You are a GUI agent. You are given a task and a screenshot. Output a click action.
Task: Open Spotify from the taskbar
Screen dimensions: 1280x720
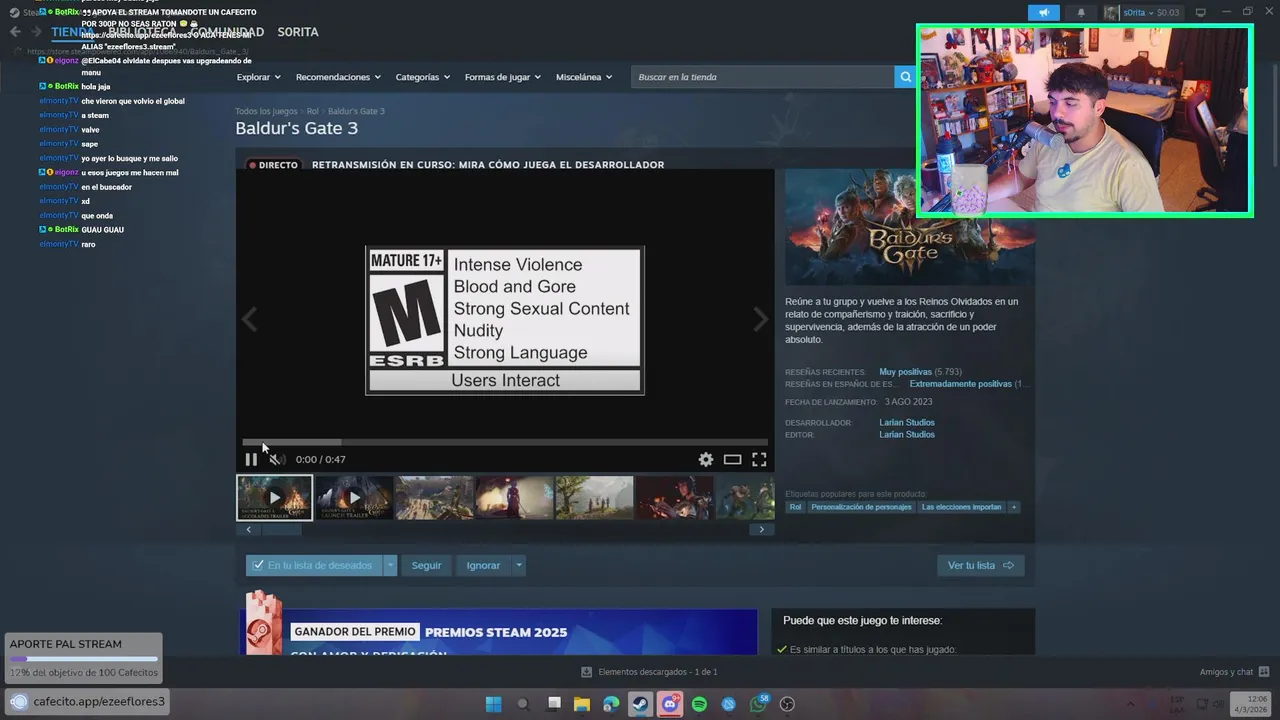[x=699, y=704]
